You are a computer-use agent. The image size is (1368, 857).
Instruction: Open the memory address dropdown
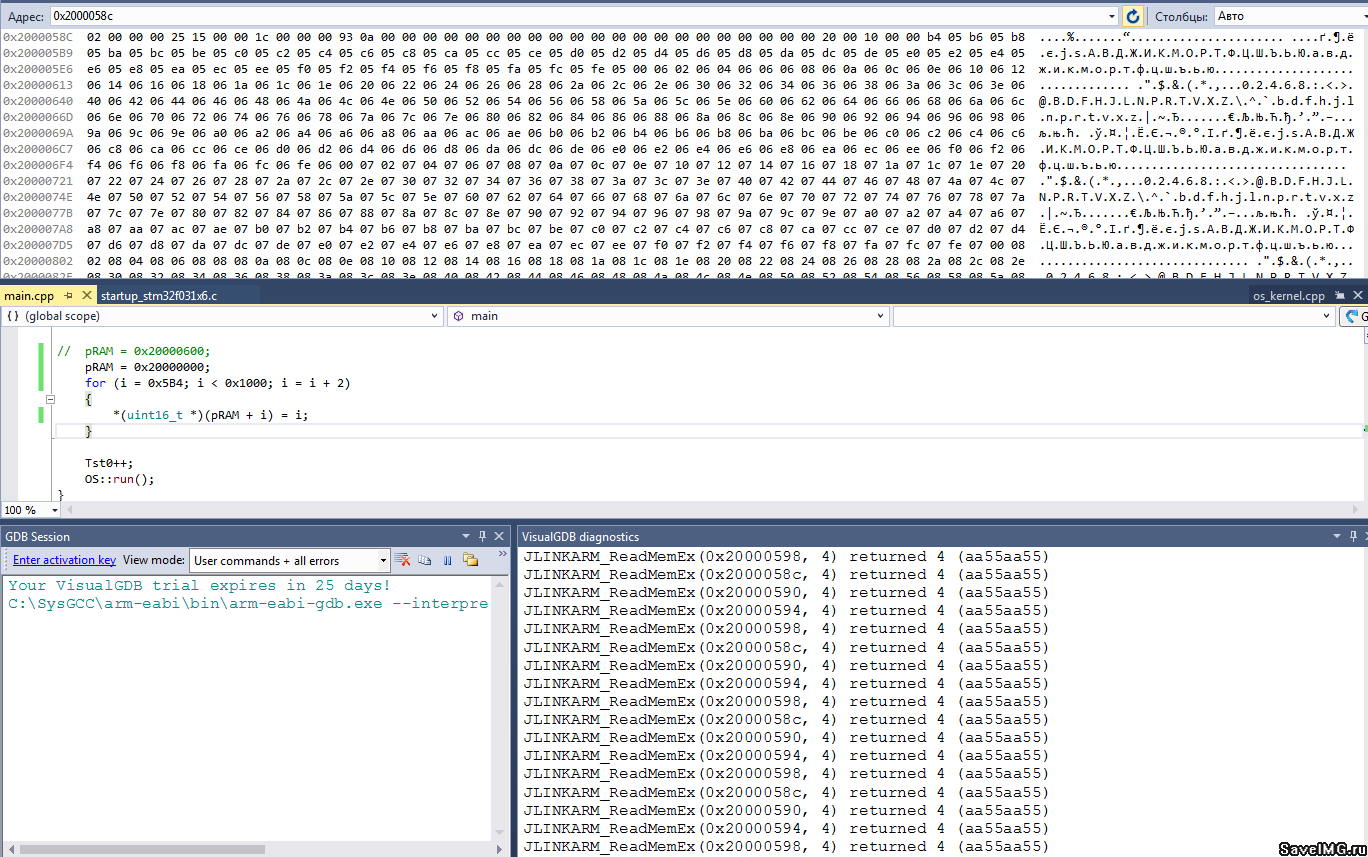coord(1112,16)
